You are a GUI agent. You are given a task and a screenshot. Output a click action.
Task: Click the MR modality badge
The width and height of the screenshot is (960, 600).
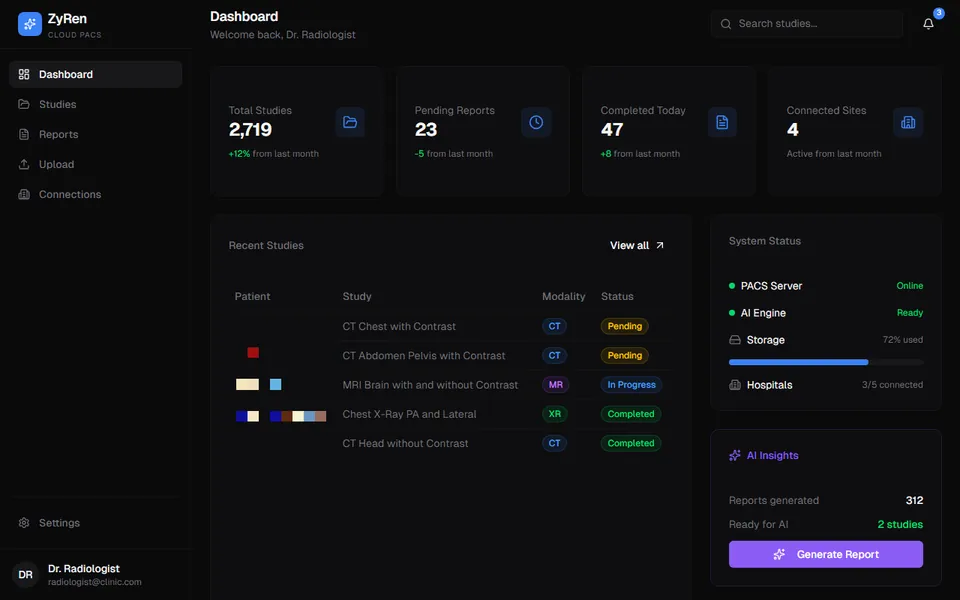point(555,385)
